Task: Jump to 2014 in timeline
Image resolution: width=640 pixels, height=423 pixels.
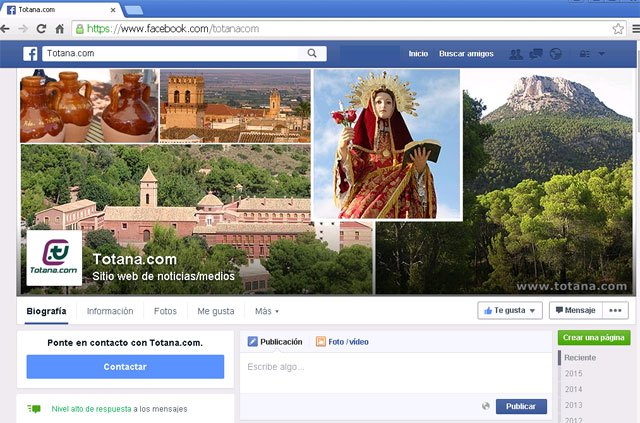Action: pos(573,389)
